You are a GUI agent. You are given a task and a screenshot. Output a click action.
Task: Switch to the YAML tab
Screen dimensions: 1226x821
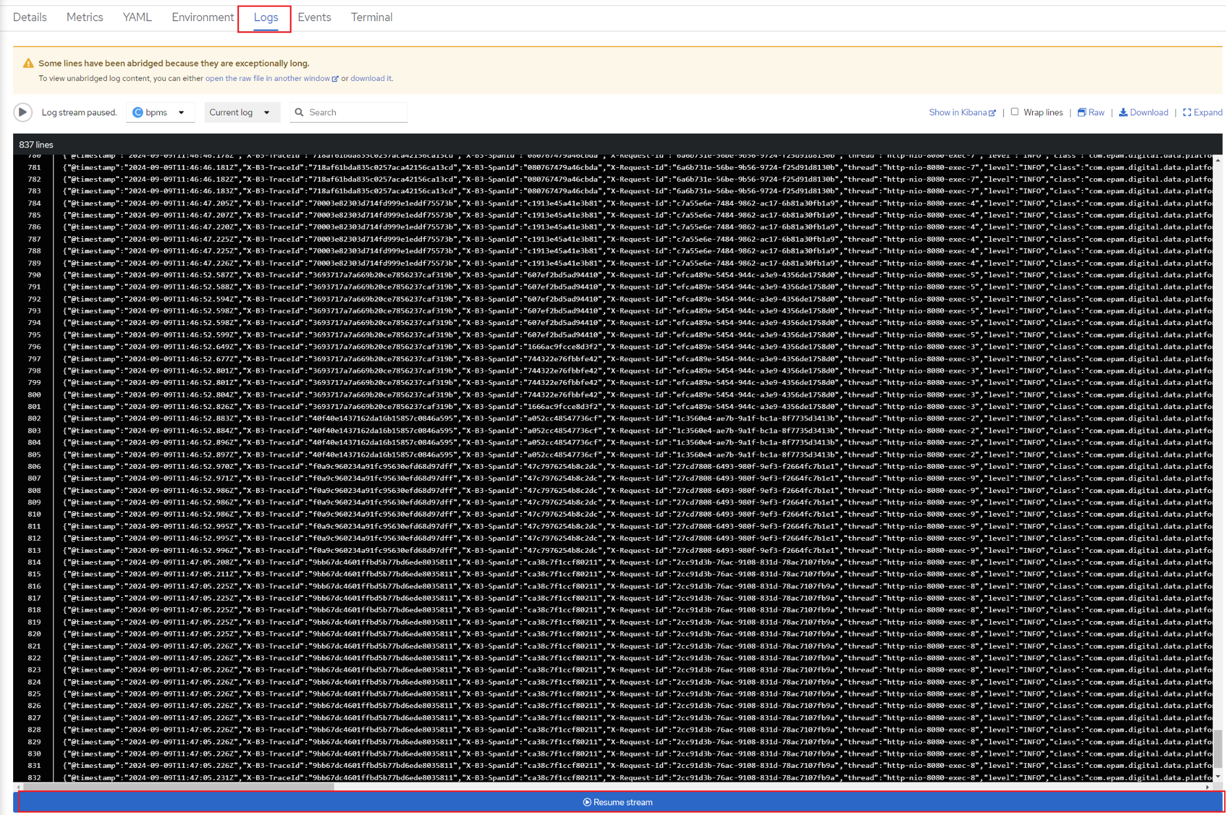point(137,17)
